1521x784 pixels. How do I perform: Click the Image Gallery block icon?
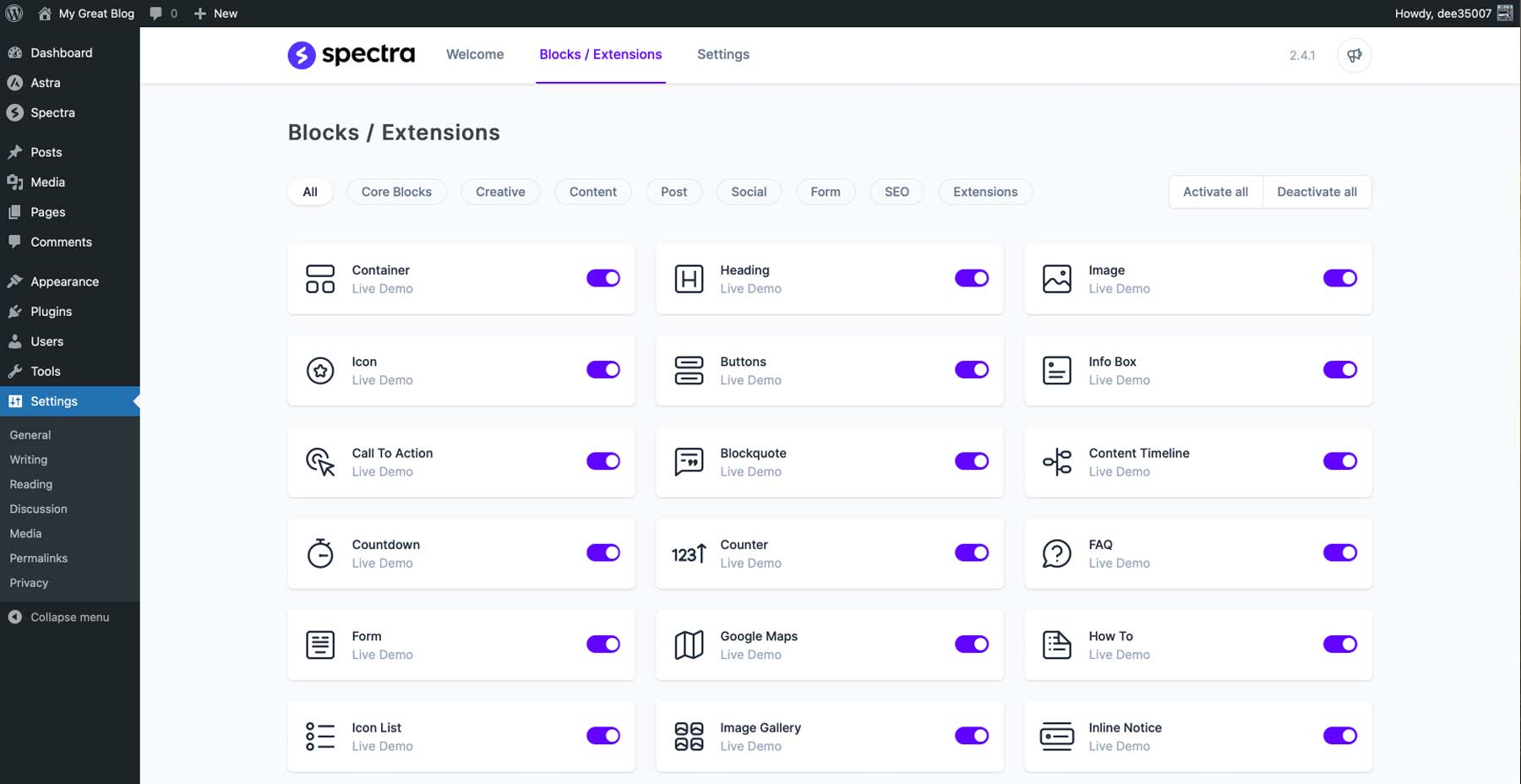[x=689, y=736]
